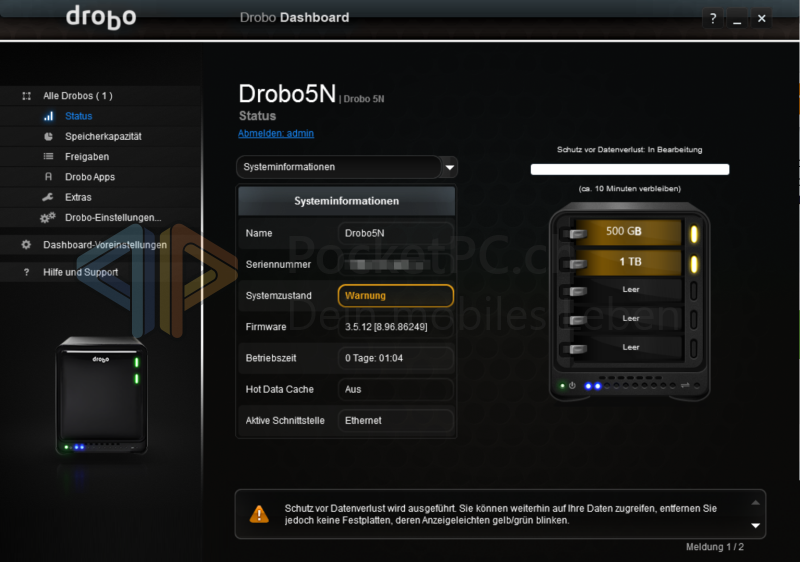Click the Systeminformationen table header

(346, 201)
